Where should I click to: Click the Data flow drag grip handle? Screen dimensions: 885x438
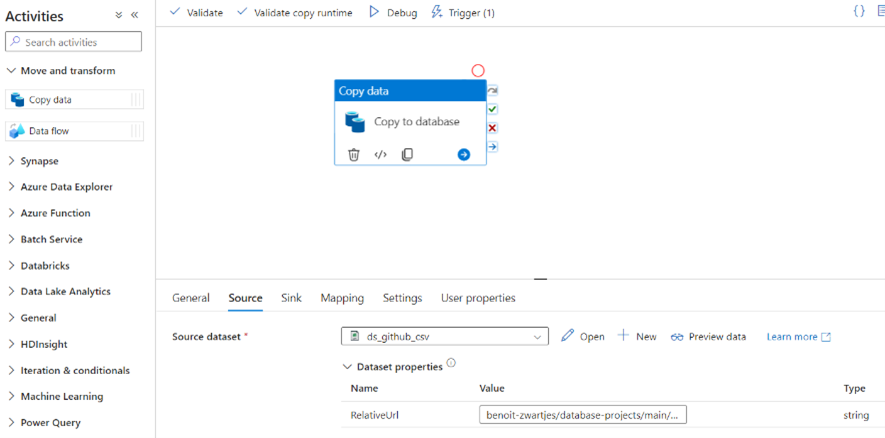click(135, 131)
